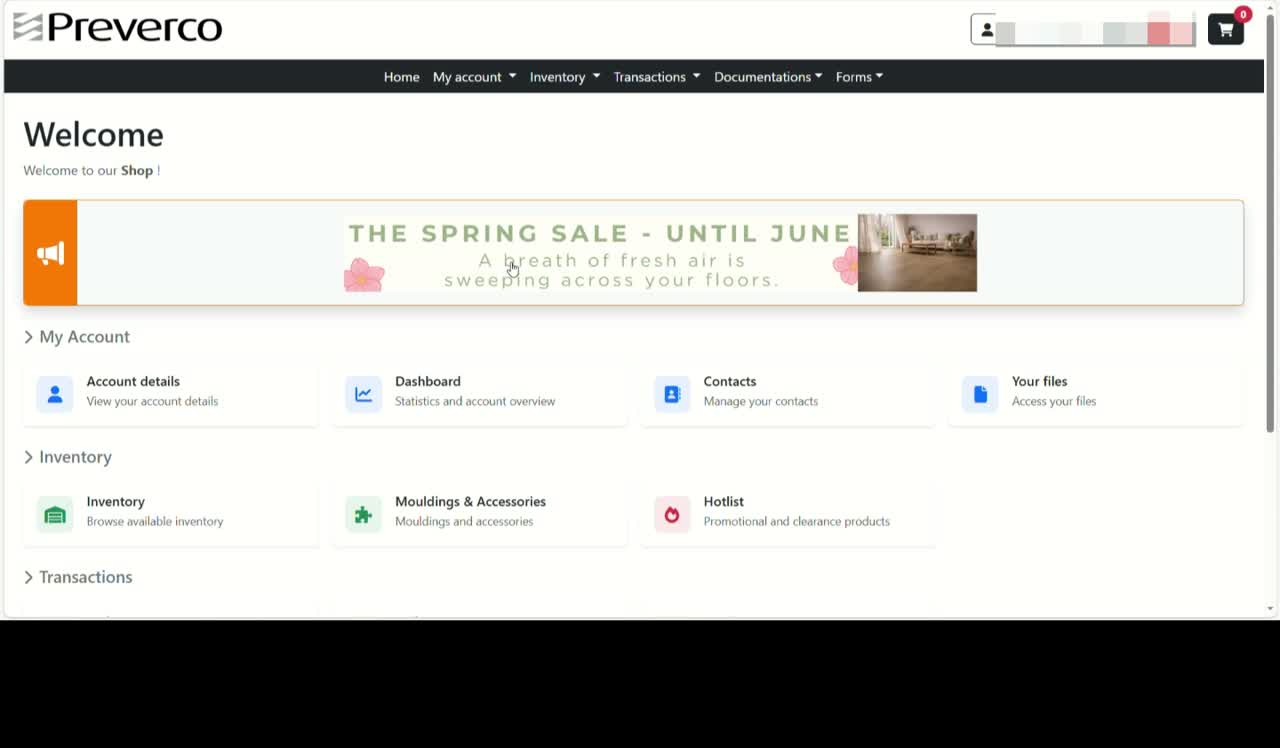The height and width of the screenshot is (748, 1280).
Task: Click the scrollbar down arrow
Action: tap(1271, 609)
